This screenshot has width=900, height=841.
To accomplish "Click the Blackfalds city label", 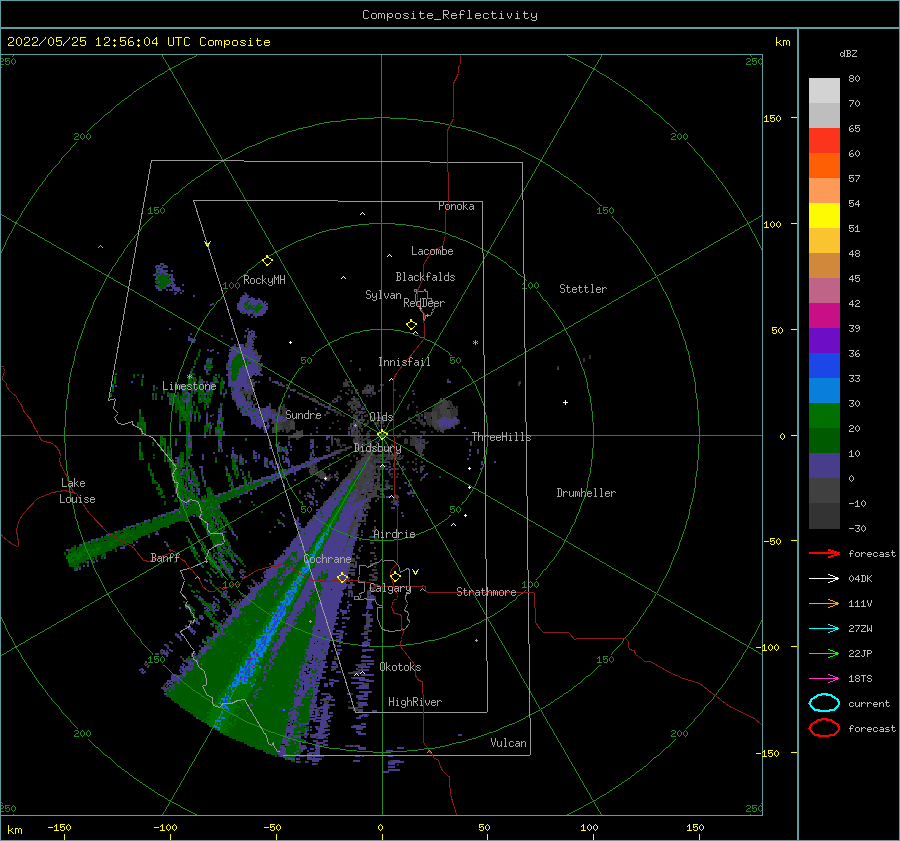I will 425,277.
